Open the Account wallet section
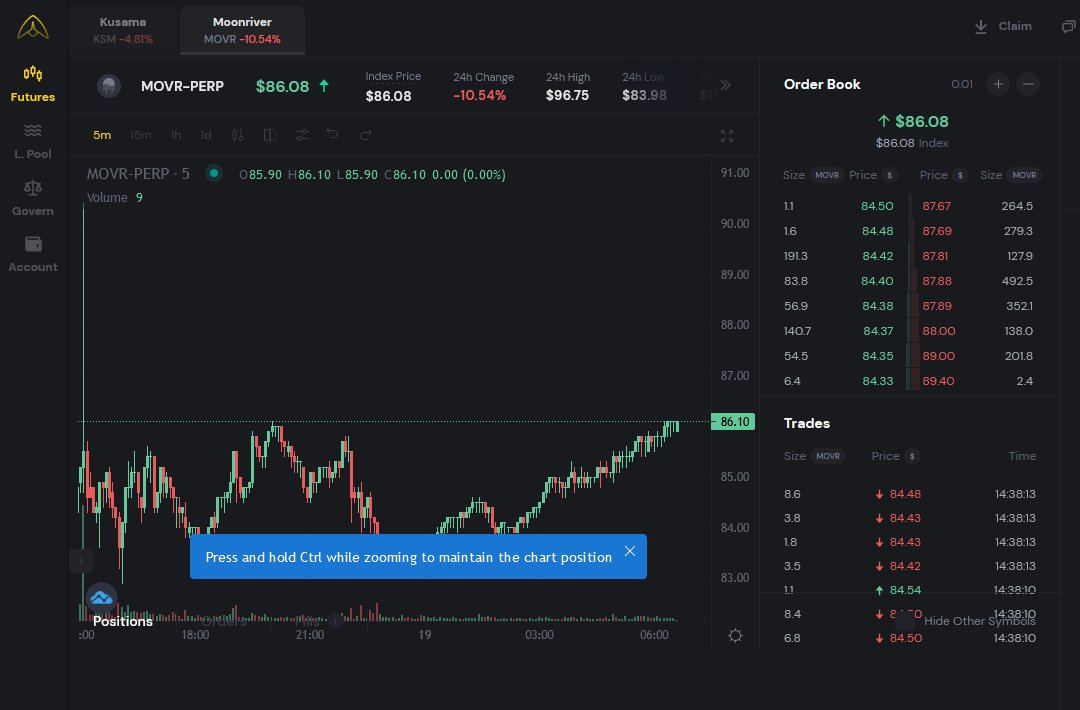 coord(32,254)
